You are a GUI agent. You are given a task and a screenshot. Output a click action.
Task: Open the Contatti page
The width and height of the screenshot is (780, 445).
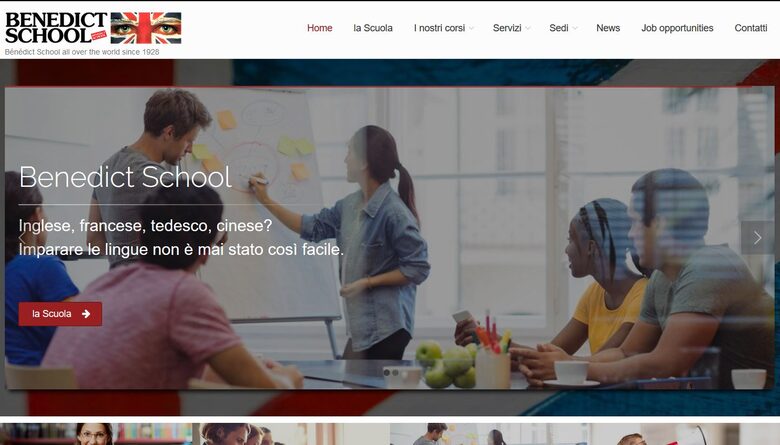click(751, 28)
